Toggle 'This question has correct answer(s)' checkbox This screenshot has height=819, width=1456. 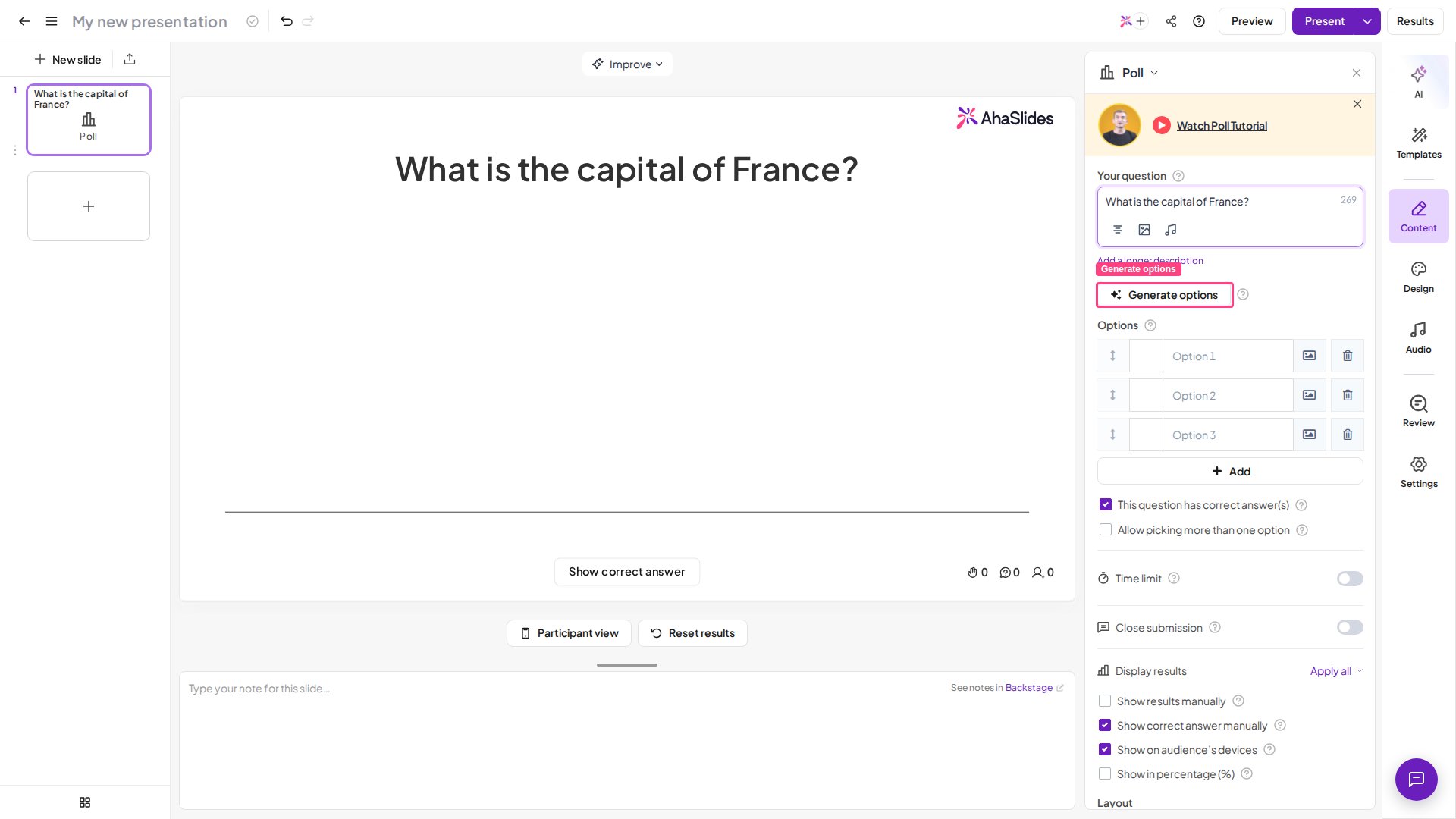pyautogui.click(x=1106, y=505)
